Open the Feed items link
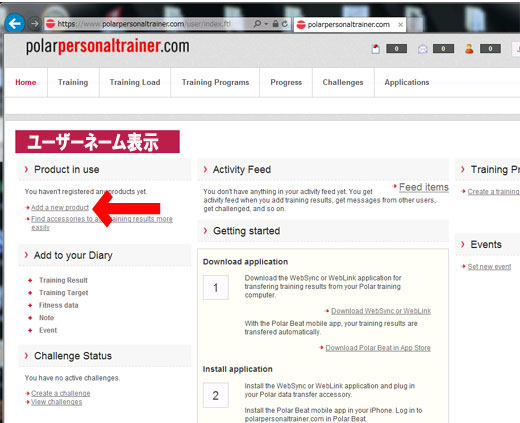This screenshot has width=520, height=423. click(424, 187)
